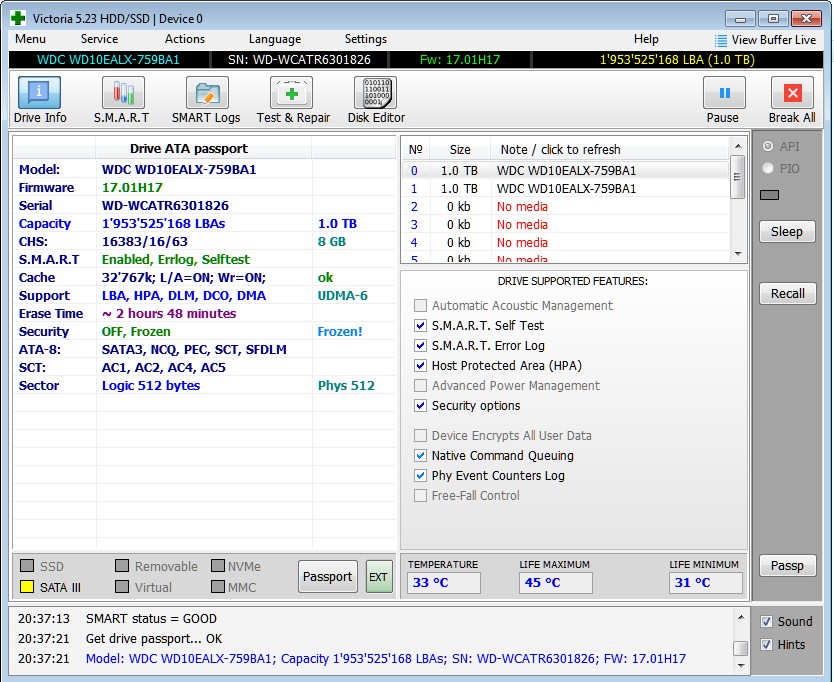Toggle Free-Fall Control checkbox
The width and height of the screenshot is (834, 682).
(x=420, y=495)
